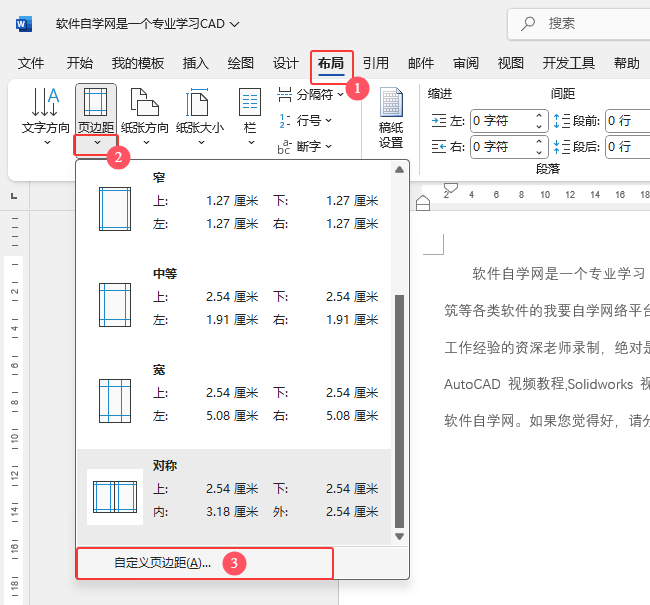Screen dimensions: 650x605
Task: Click document text 软件自学网是一个专业学习
Action: pos(558,274)
